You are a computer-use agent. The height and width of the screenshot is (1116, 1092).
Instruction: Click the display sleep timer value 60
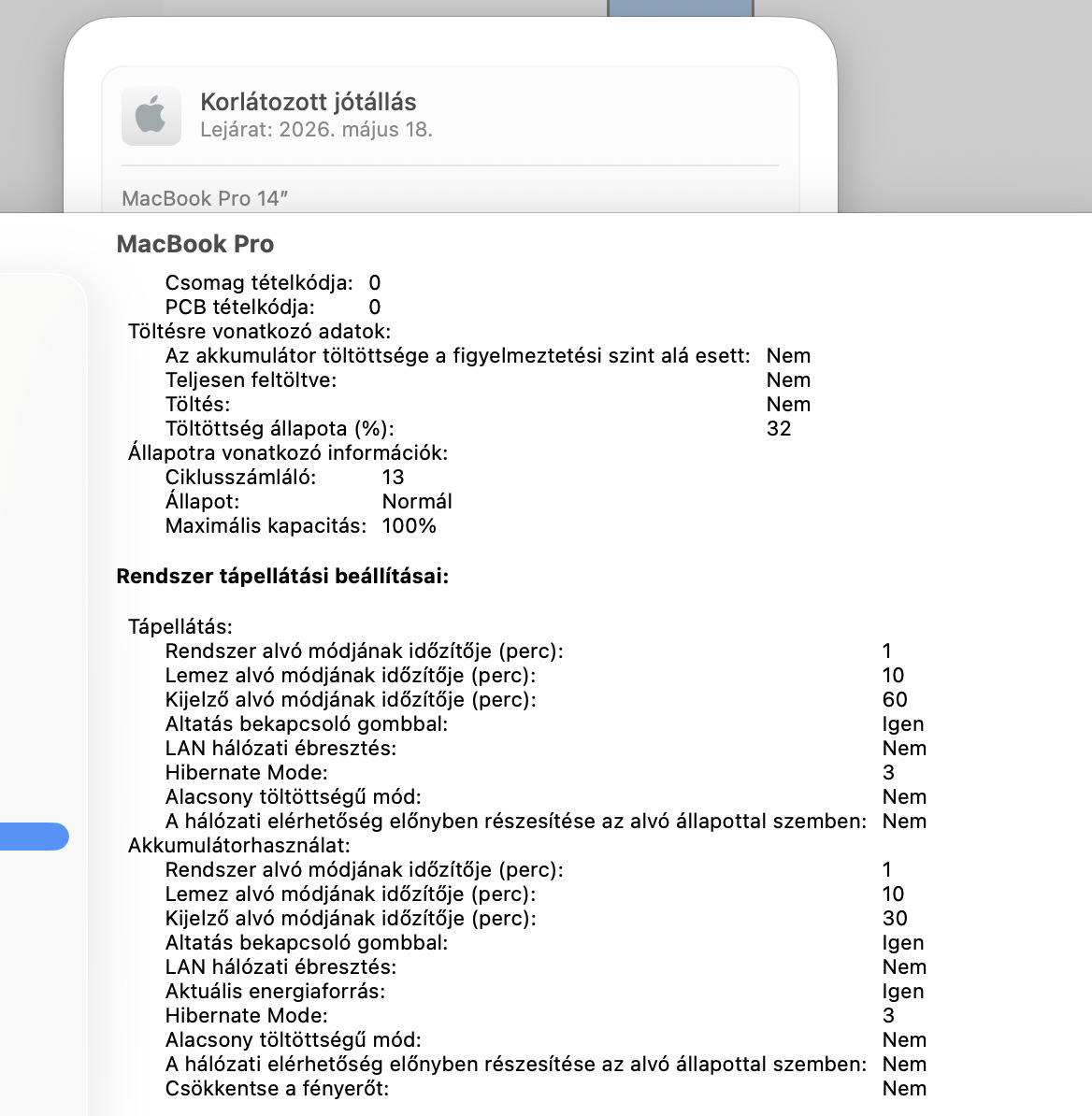[895, 699]
